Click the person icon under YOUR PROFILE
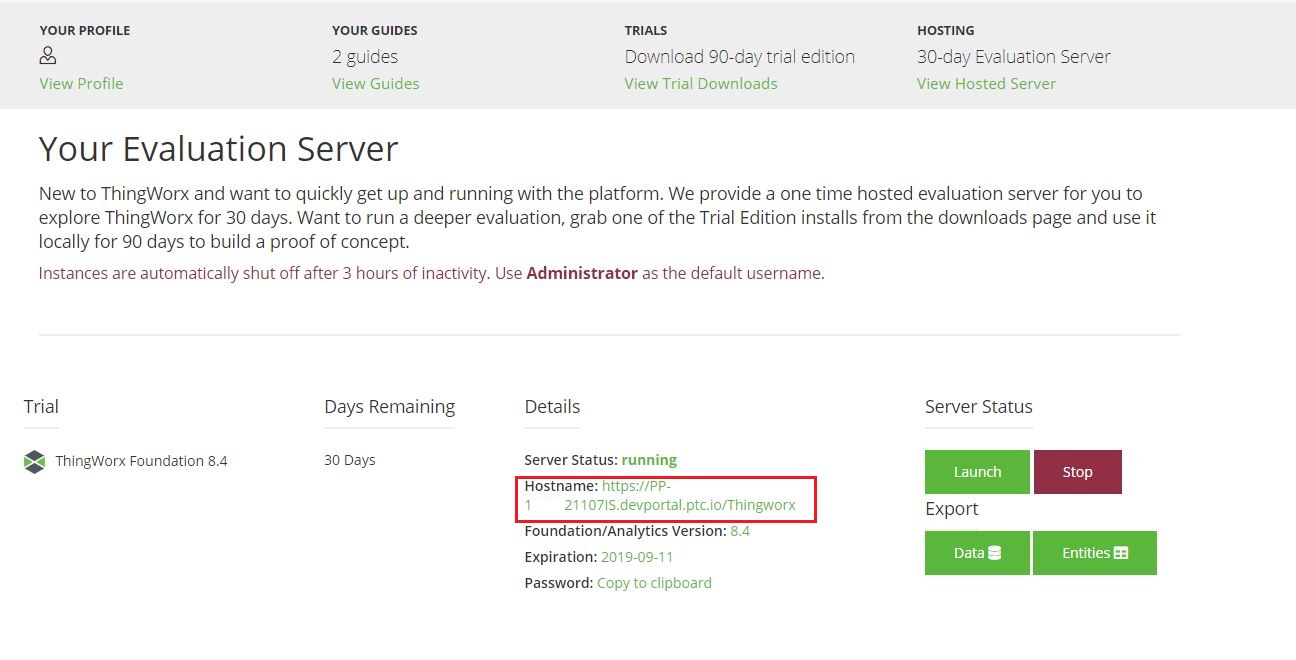The height and width of the screenshot is (660, 1296). pos(47,56)
